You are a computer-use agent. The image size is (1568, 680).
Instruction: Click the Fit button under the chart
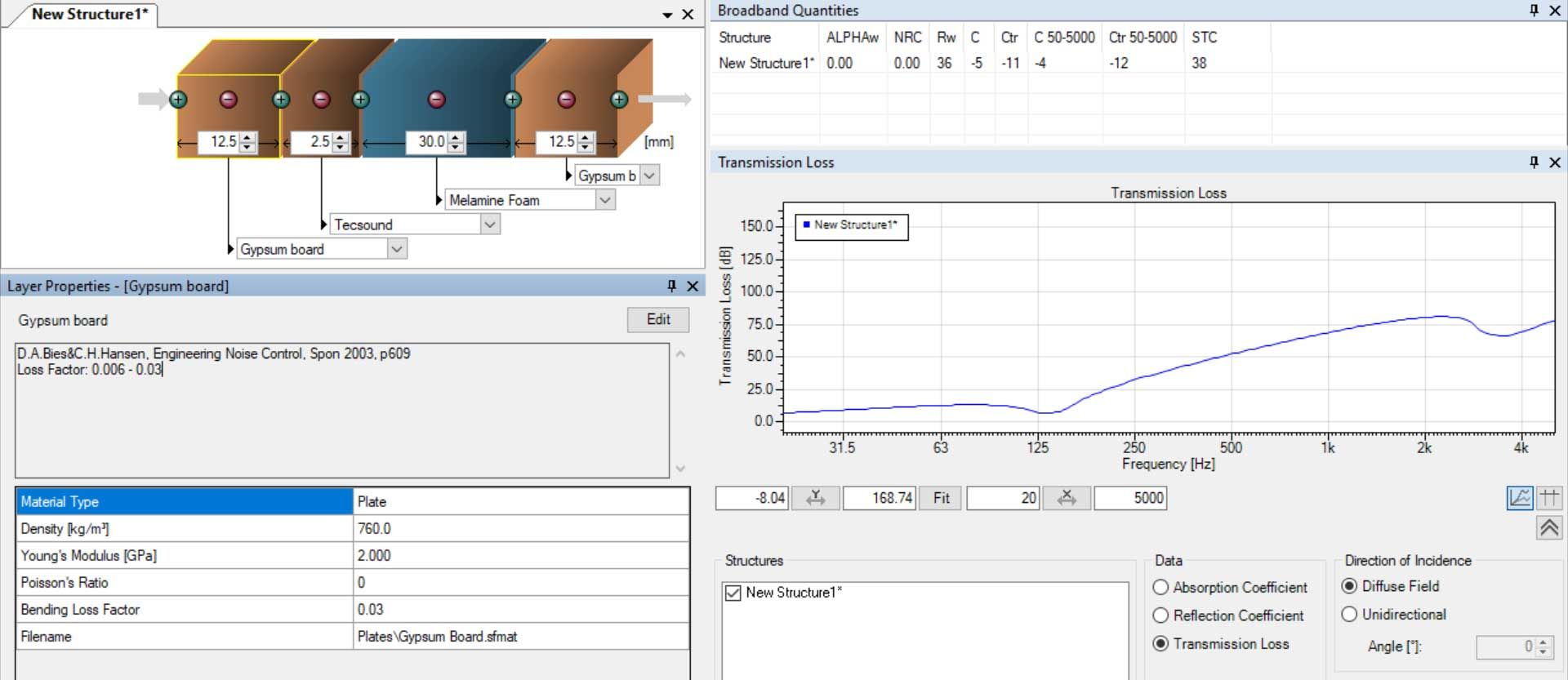(941, 498)
